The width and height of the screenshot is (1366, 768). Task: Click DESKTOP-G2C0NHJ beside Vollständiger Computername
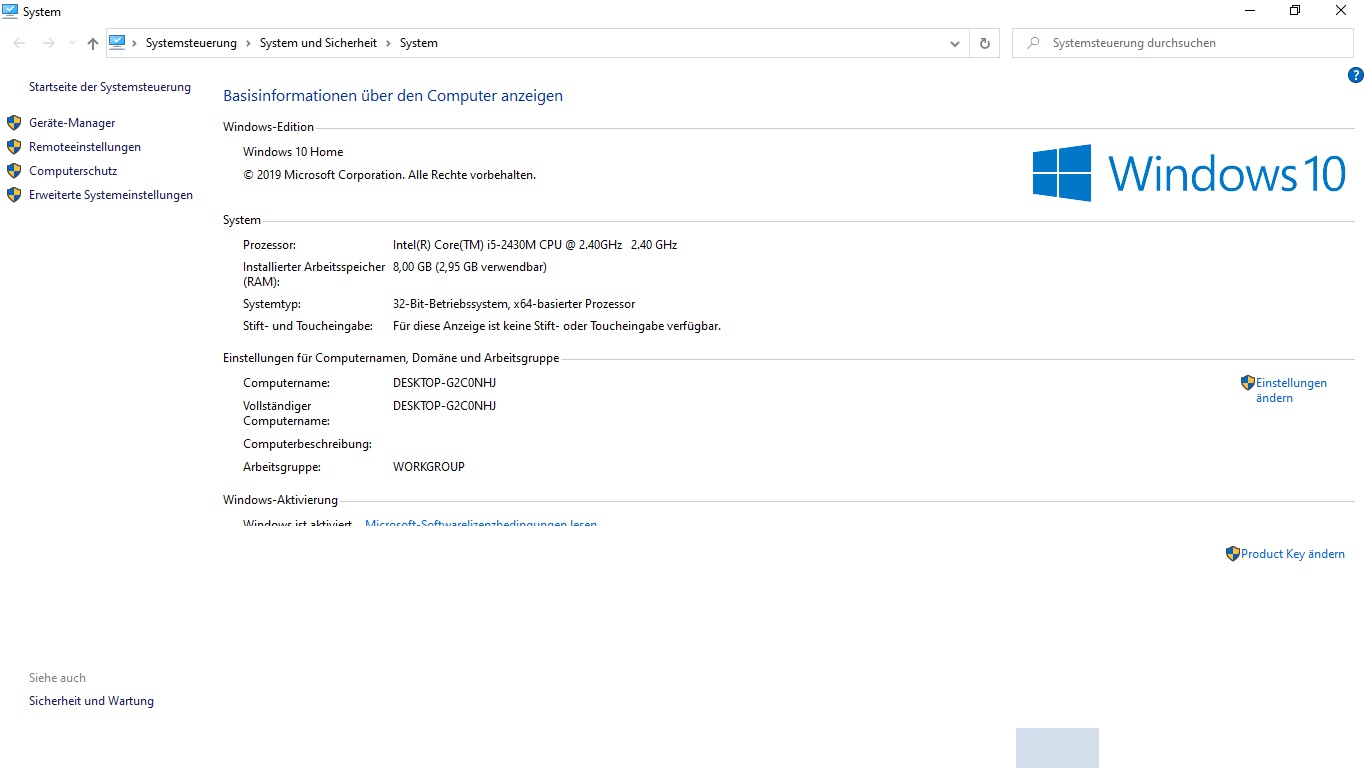[445, 406]
